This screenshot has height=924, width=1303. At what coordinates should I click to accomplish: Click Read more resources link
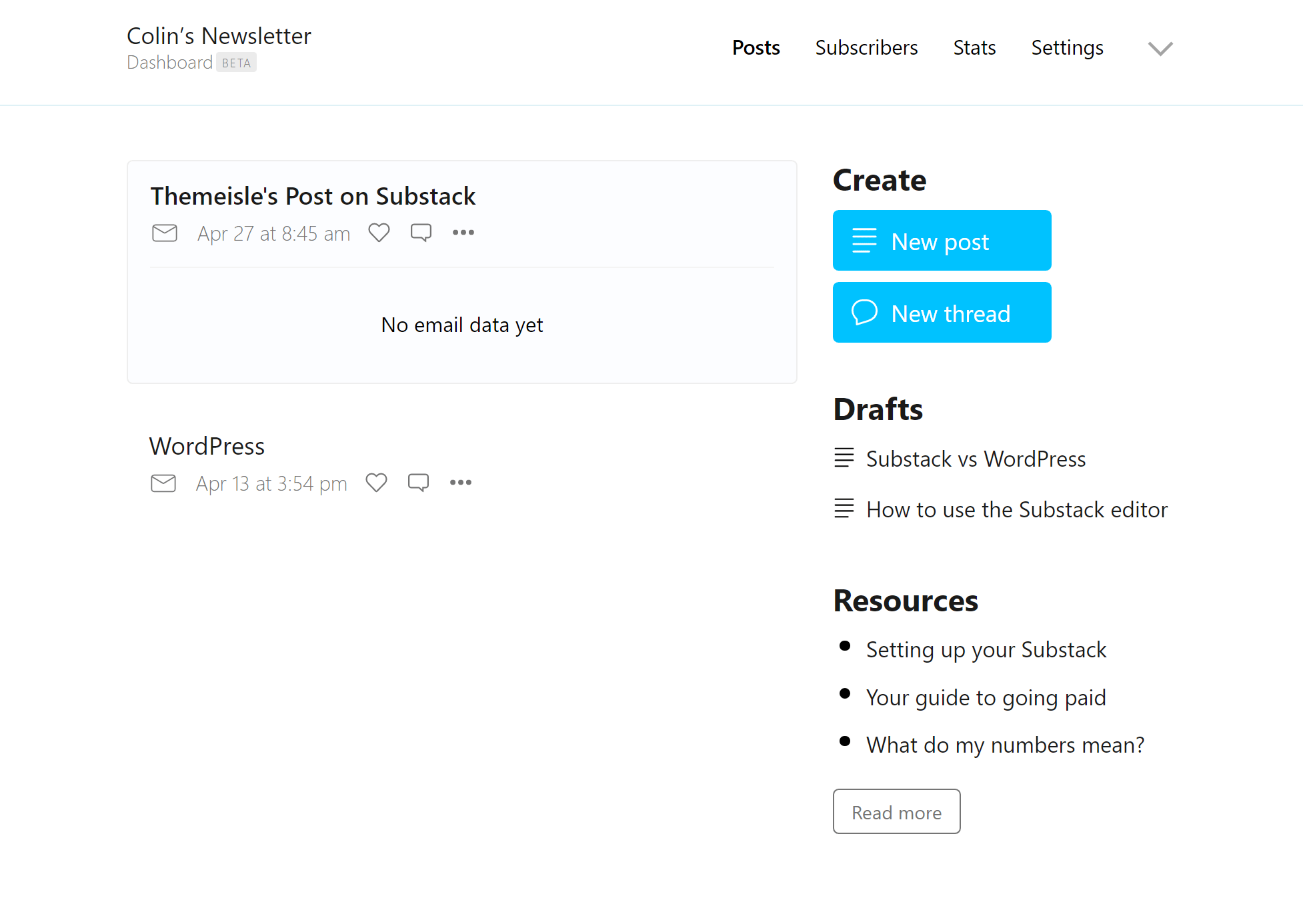pos(897,812)
